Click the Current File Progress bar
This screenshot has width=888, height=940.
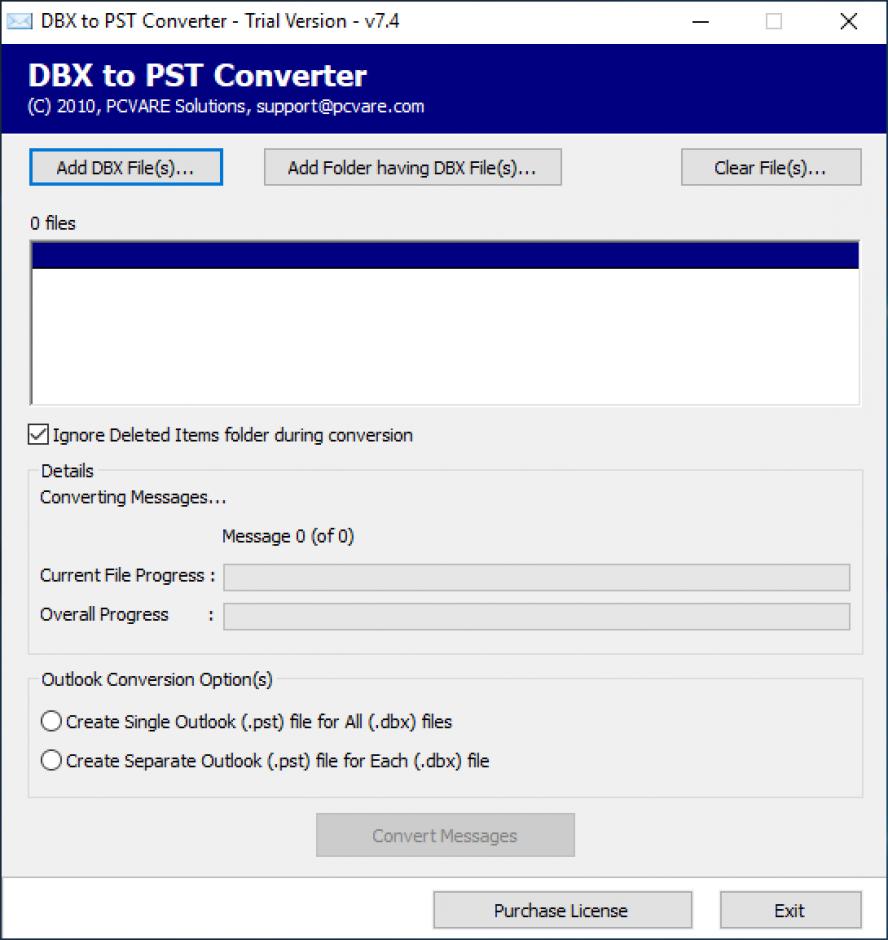tap(537, 577)
